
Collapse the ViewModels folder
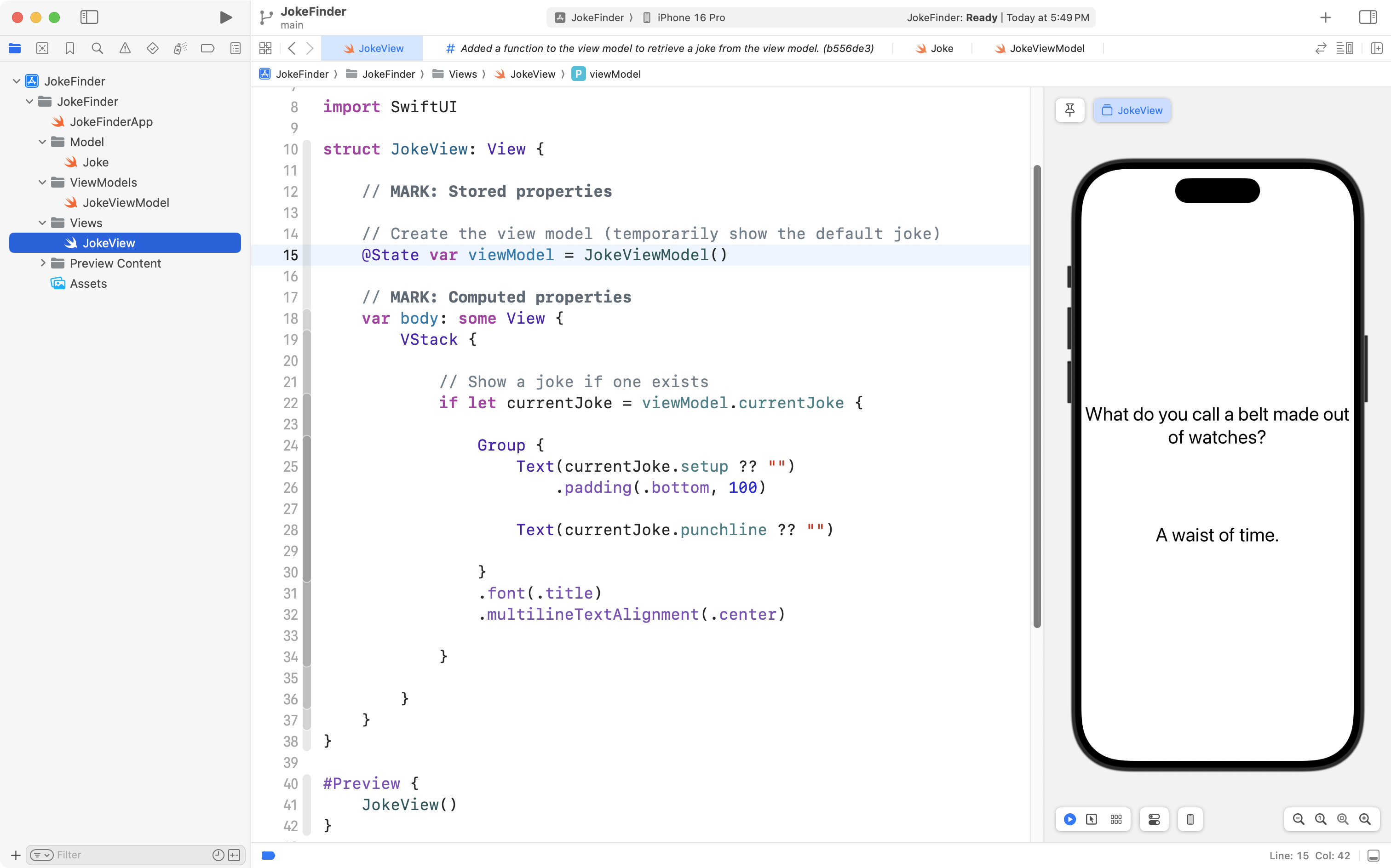pyautogui.click(x=42, y=183)
